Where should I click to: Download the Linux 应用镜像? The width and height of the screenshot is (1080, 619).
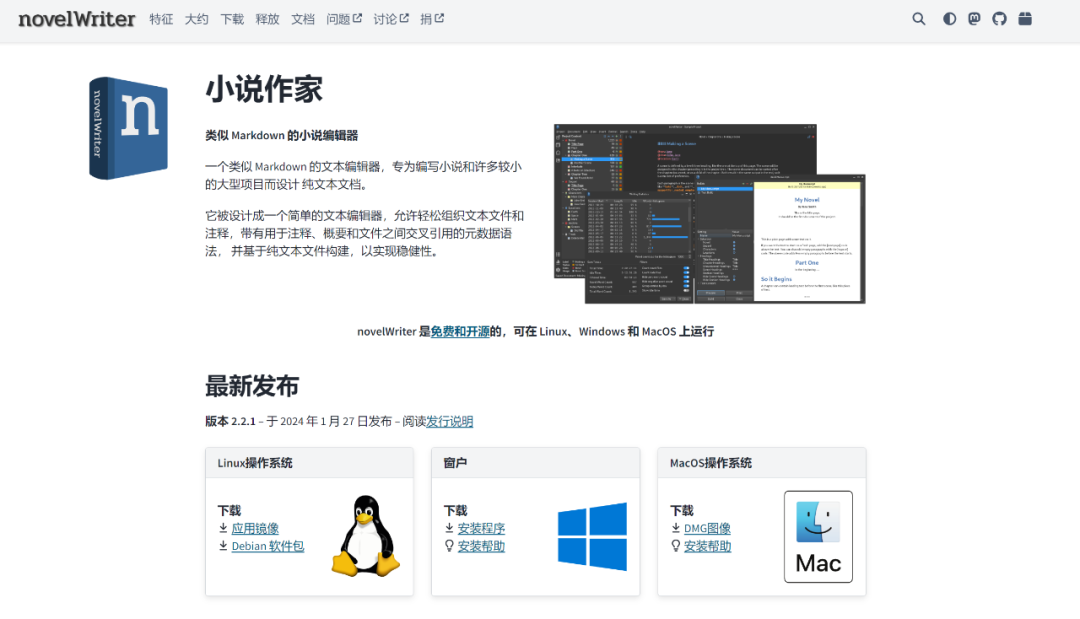coord(255,529)
